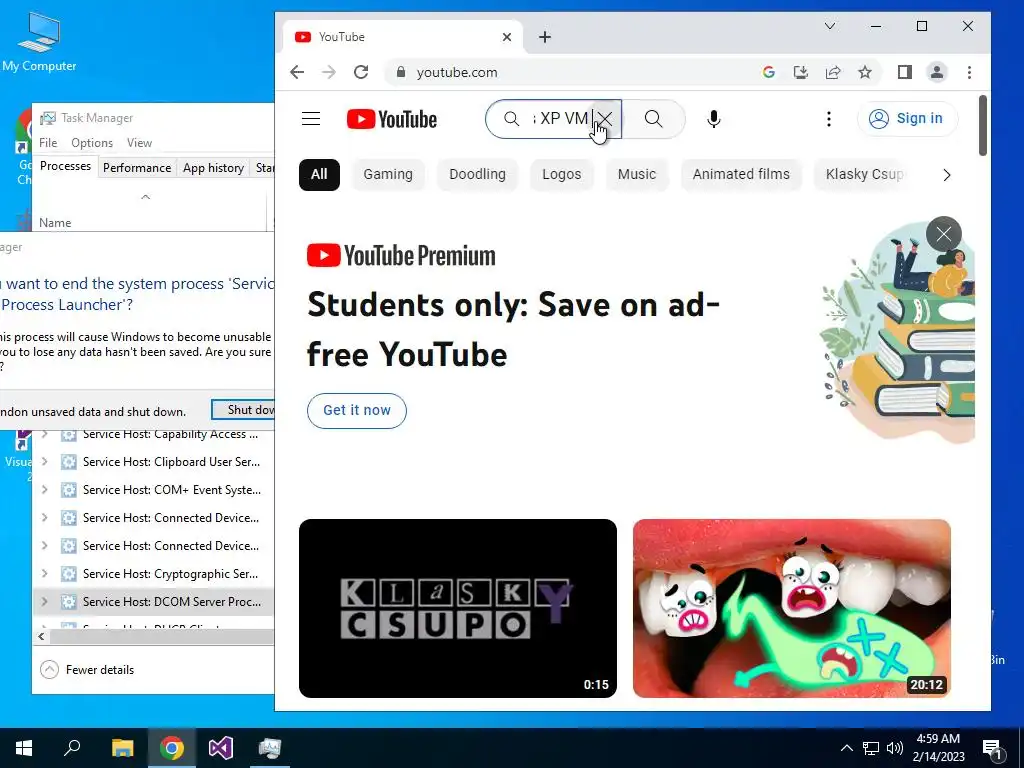Open taskbar search magnifier
Screen dimensions: 1024x768
(x=72, y=748)
